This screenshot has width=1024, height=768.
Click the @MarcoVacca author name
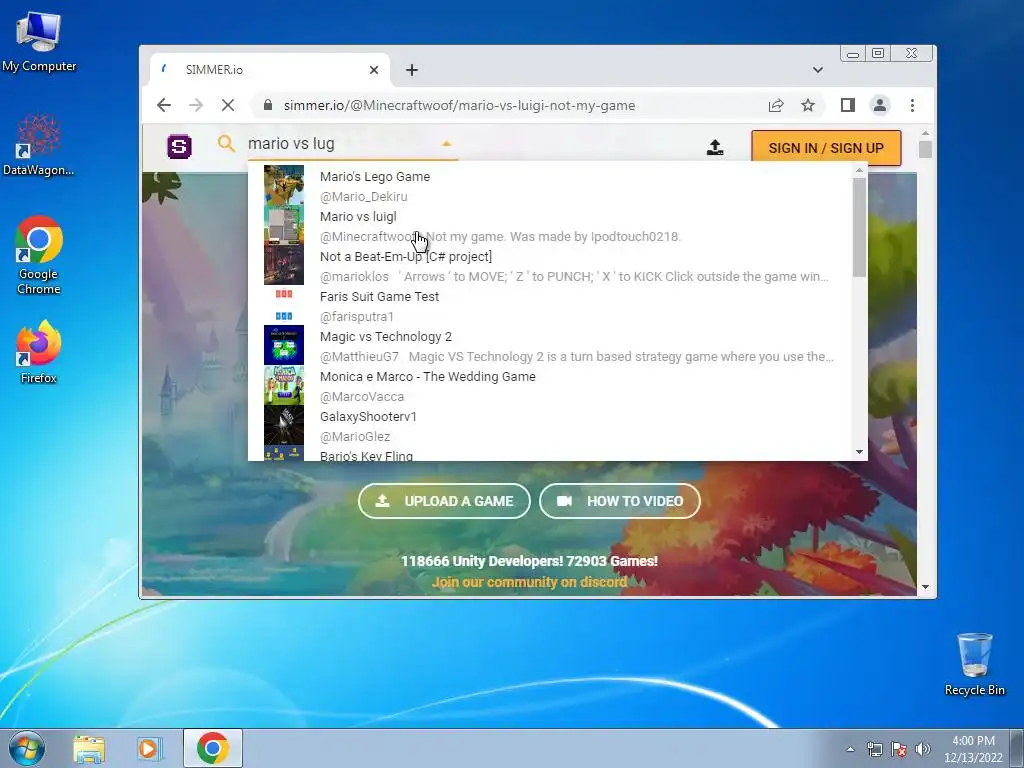point(362,396)
